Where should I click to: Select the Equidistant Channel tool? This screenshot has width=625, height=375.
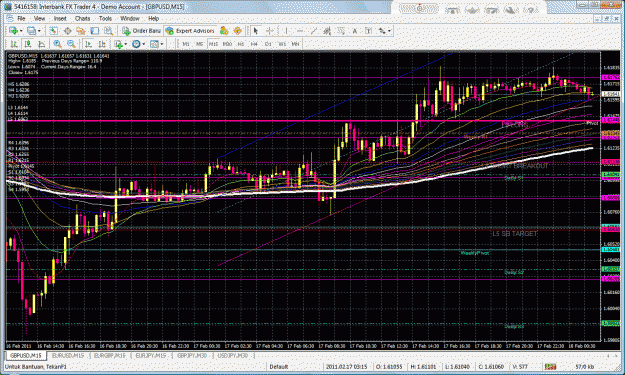327,31
